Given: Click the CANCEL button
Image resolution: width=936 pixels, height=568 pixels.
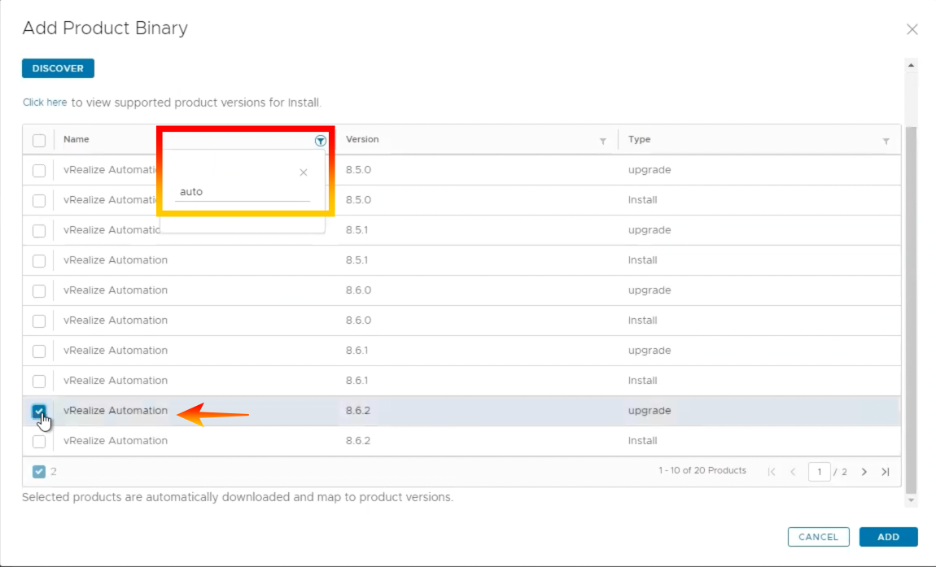Looking at the screenshot, I should pos(818,537).
